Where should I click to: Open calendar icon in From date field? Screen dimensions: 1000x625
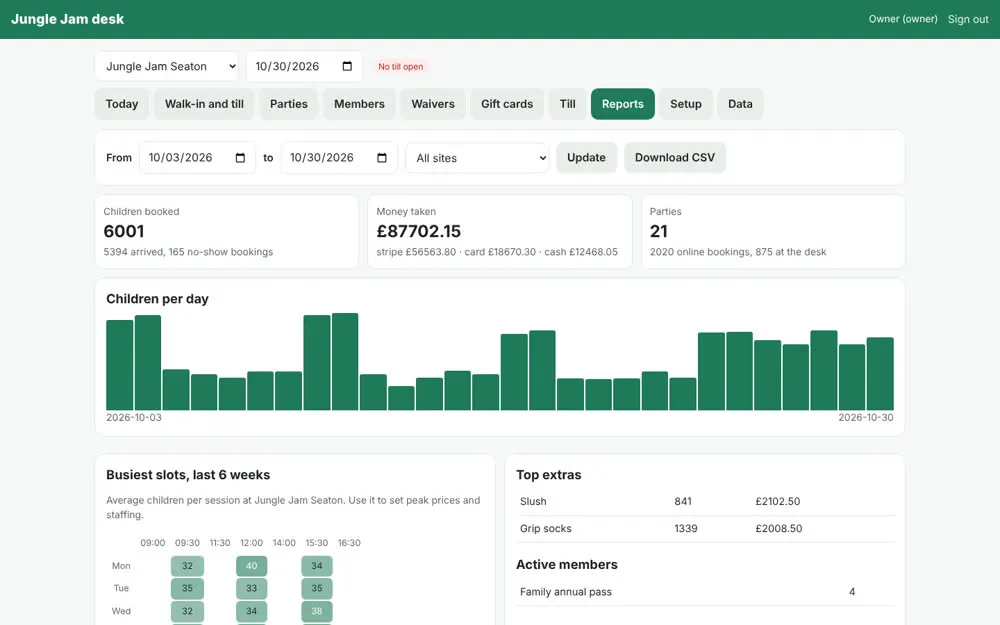click(240, 158)
